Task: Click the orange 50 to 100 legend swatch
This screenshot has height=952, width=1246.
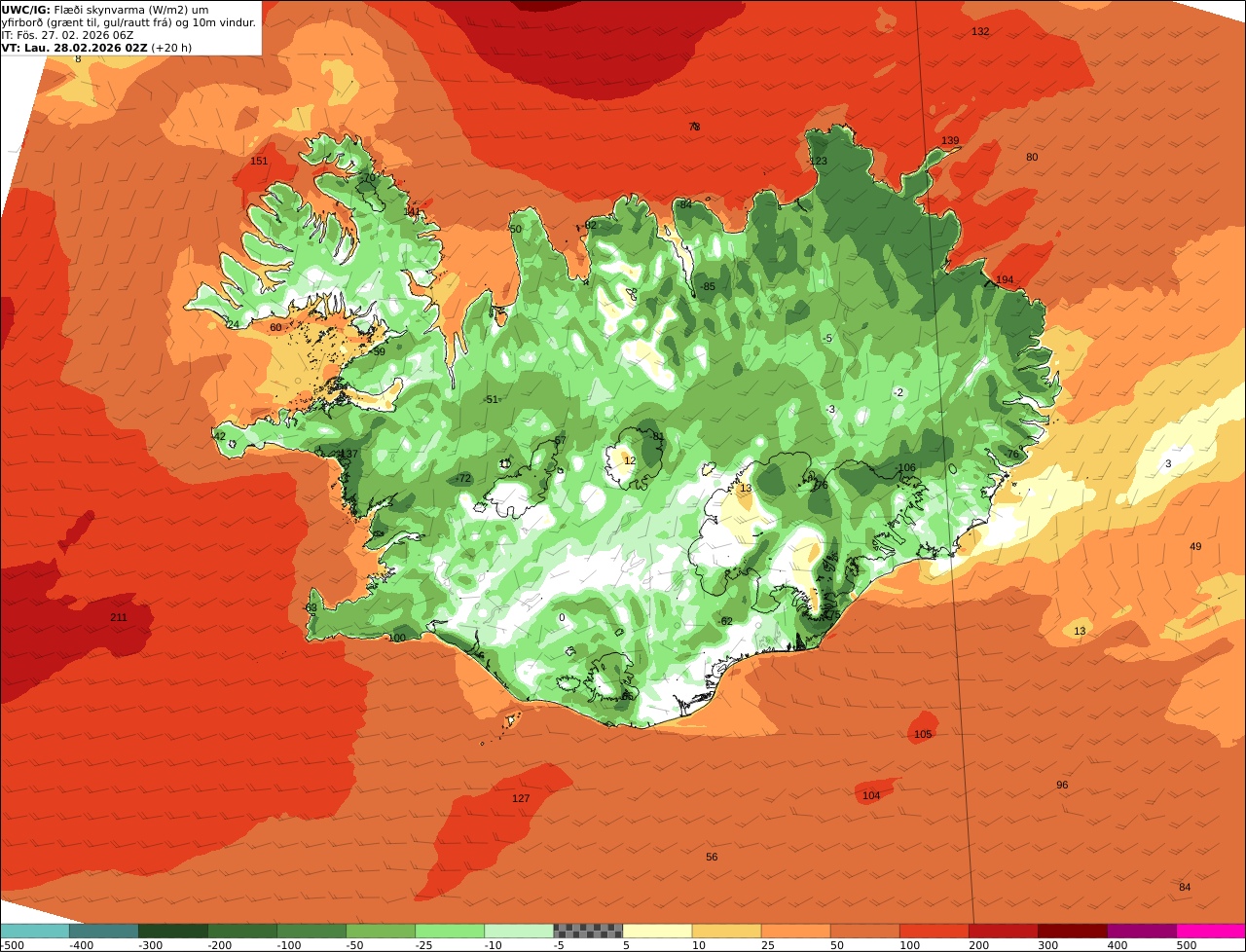Action: [x=865, y=931]
